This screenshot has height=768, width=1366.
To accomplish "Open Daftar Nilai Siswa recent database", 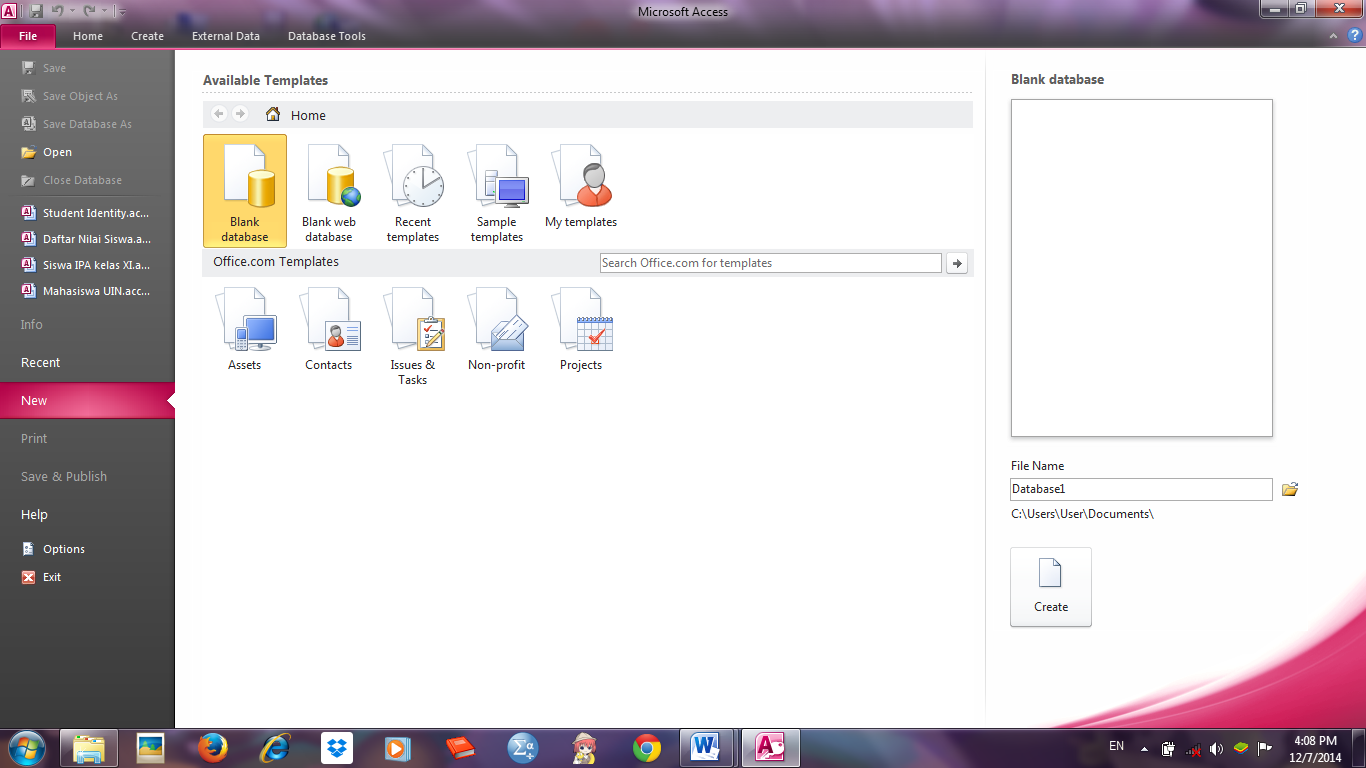I will point(87,239).
